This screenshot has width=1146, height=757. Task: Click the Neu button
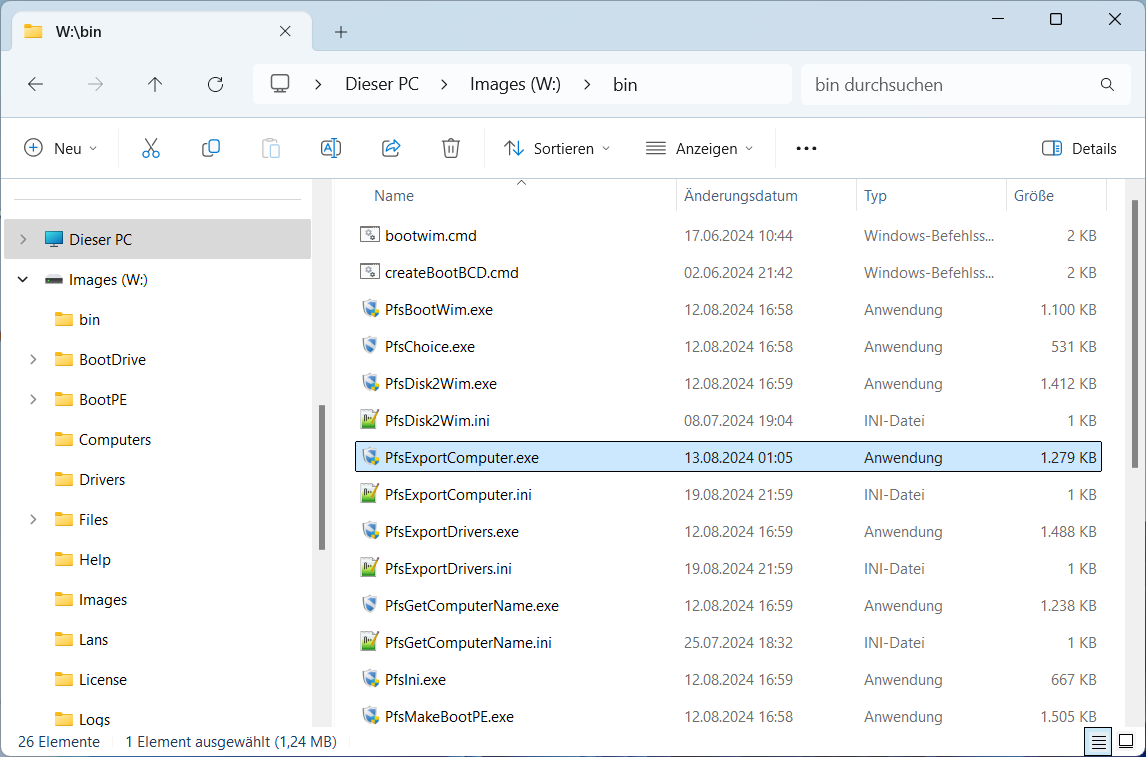click(x=61, y=148)
